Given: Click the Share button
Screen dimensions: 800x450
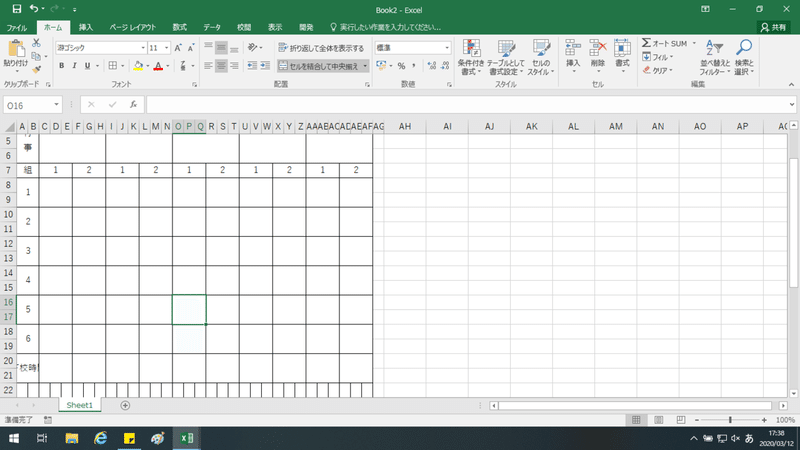Looking at the screenshot, I should click(773, 28).
